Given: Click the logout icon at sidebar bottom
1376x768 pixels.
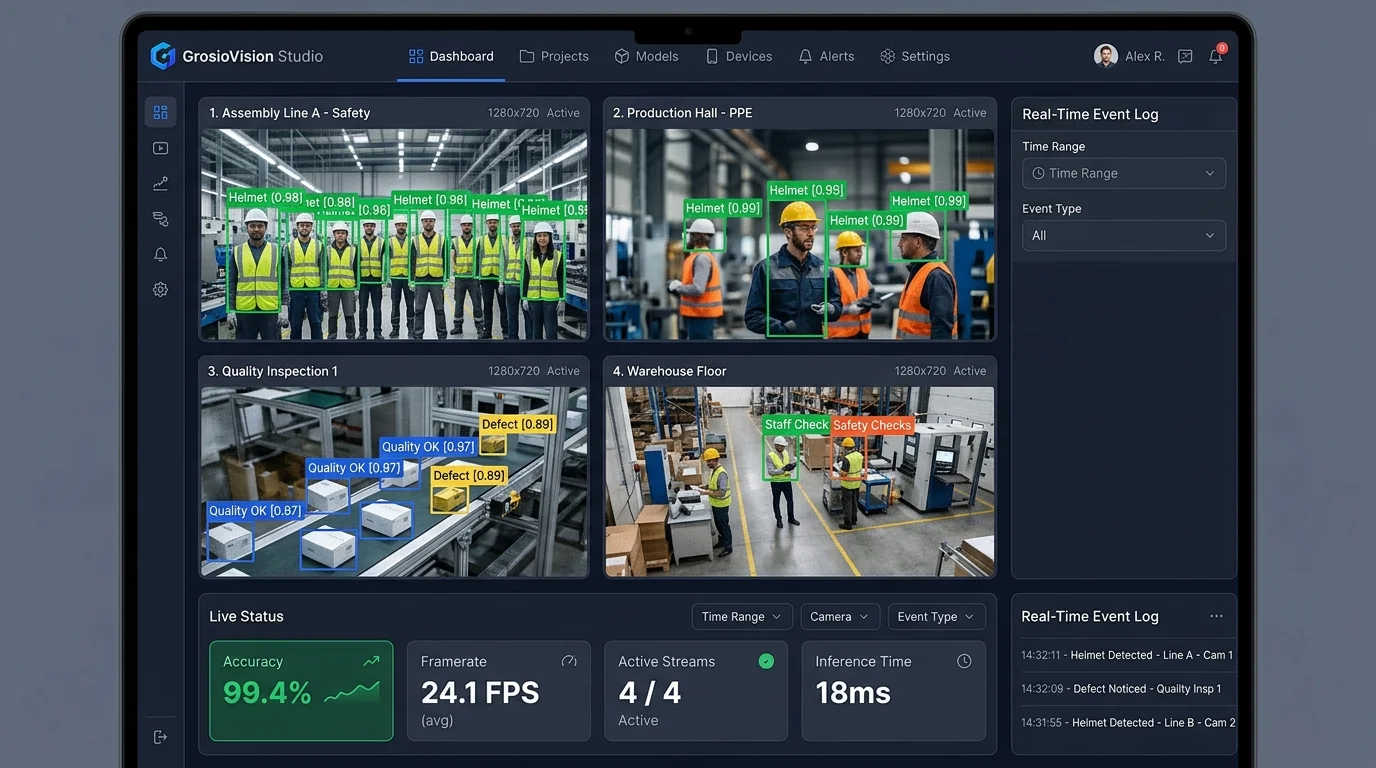Looking at the screenshot, I should [160, 737].
